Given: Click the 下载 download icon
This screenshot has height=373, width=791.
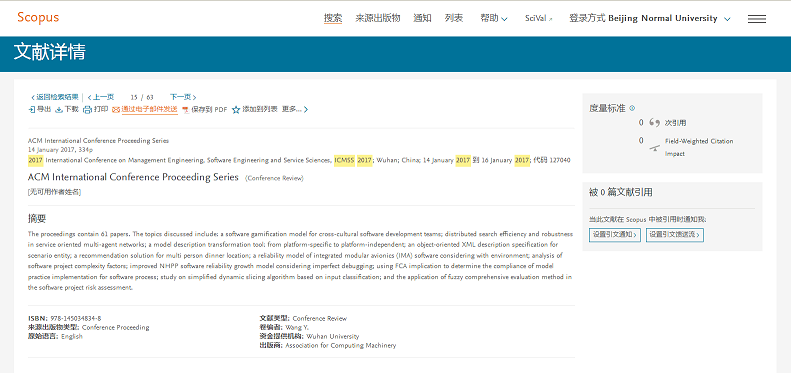Looking at the screenshot, I should 59,110.
